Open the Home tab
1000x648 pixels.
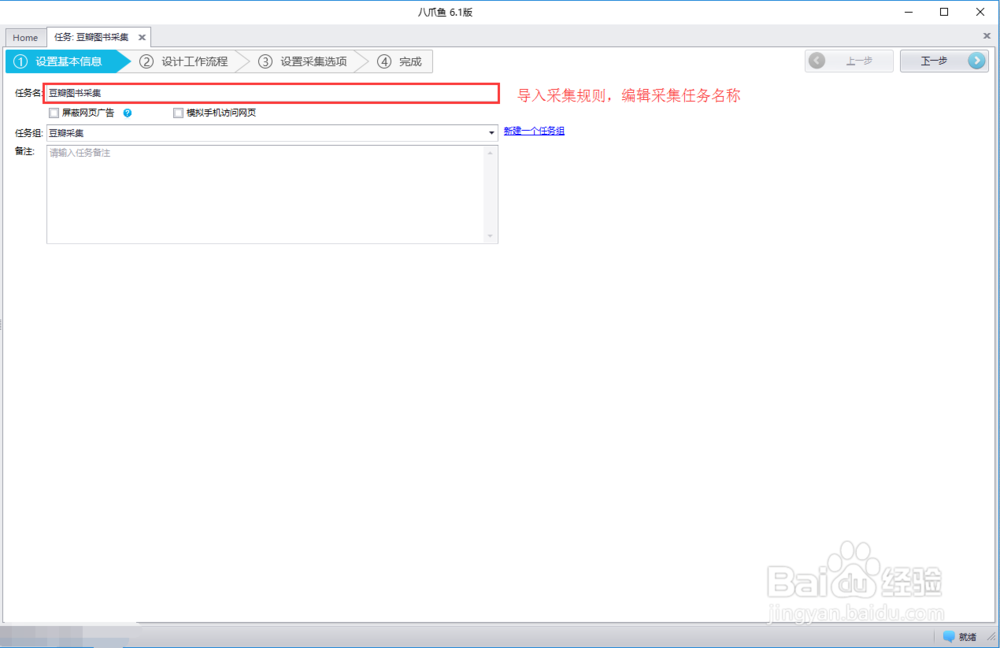[x=26, y=38]
